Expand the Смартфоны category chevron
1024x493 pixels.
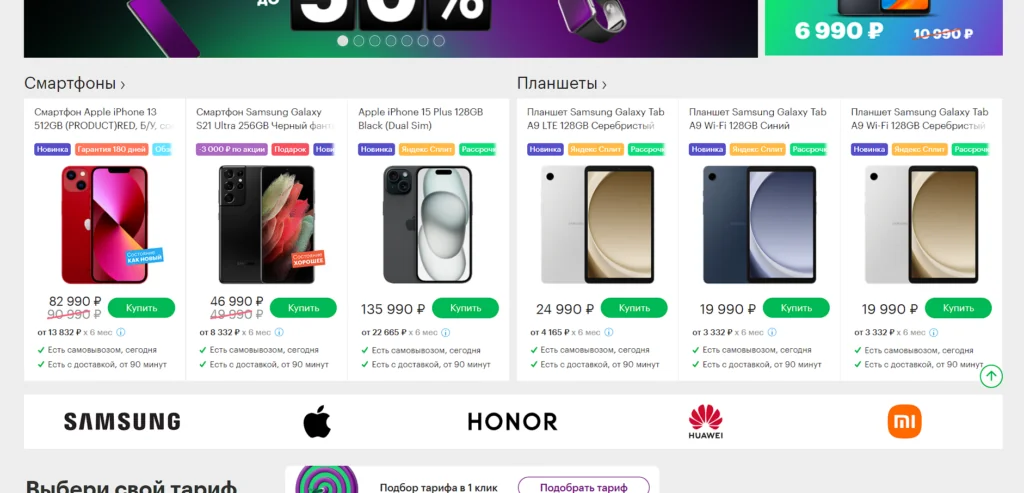point(123,84)
